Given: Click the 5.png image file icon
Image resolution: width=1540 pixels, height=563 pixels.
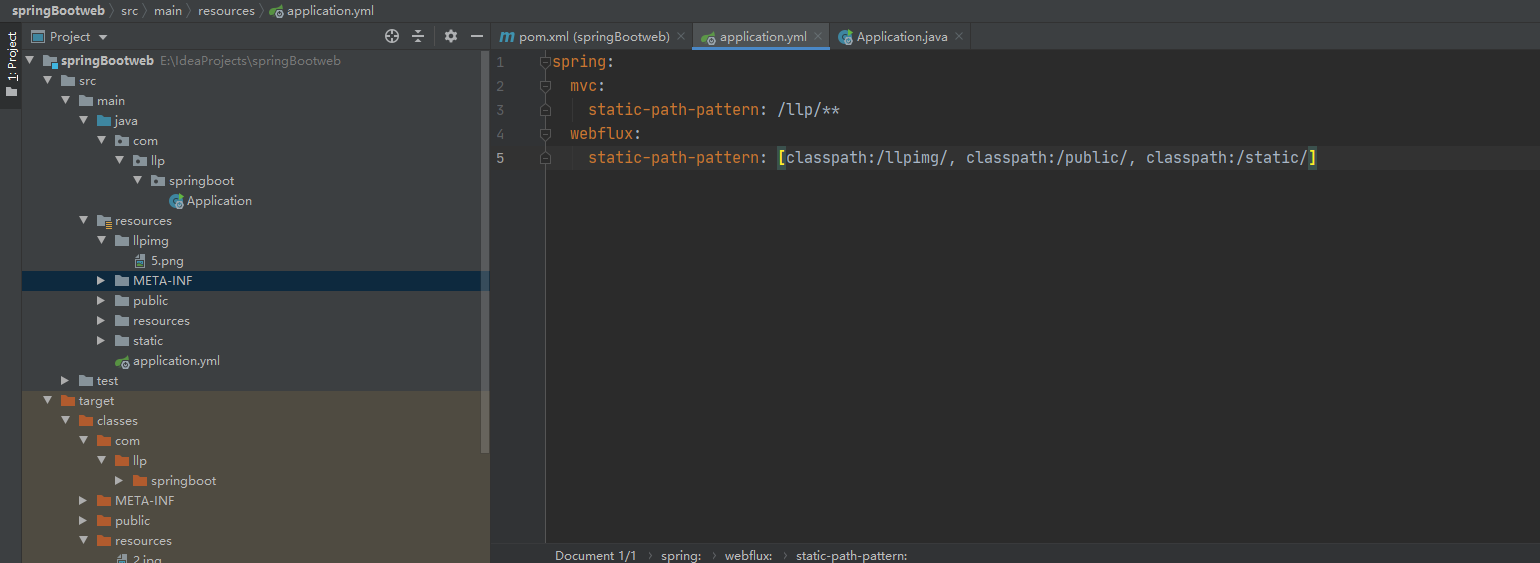Looking at the screenshot, I should [140, 261].
